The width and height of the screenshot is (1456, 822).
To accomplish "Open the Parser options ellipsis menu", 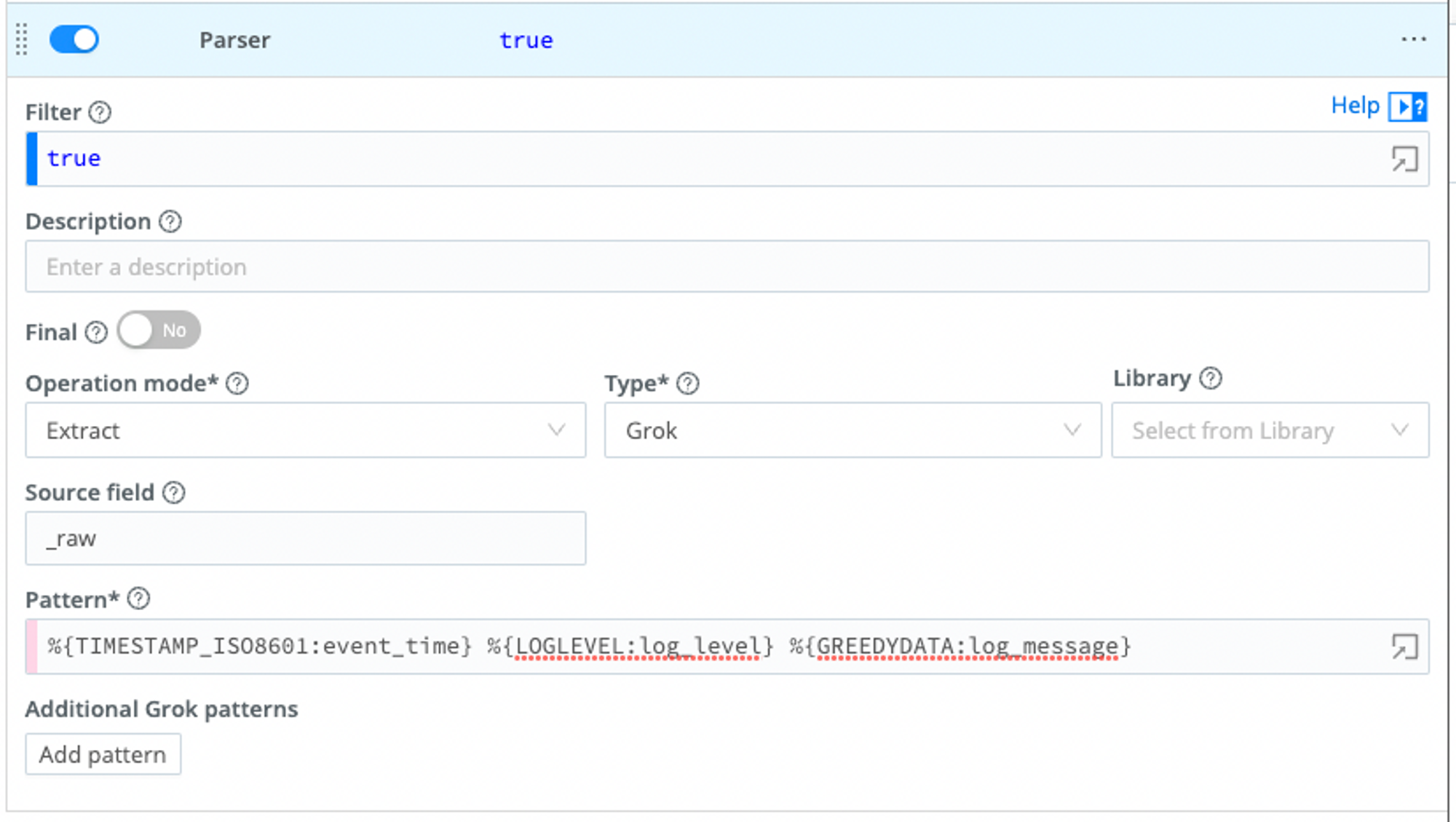I will pyautogui.click(x=1415, y=39).
